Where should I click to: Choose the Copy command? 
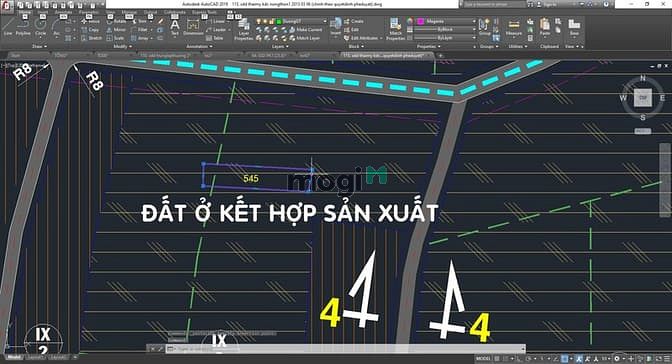(90, 30)
